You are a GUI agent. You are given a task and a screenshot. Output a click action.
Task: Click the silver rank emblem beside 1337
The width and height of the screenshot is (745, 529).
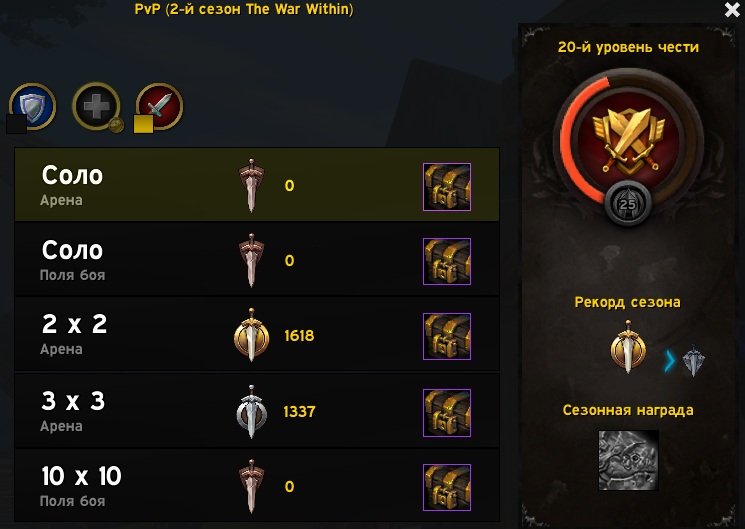point(251,412)
